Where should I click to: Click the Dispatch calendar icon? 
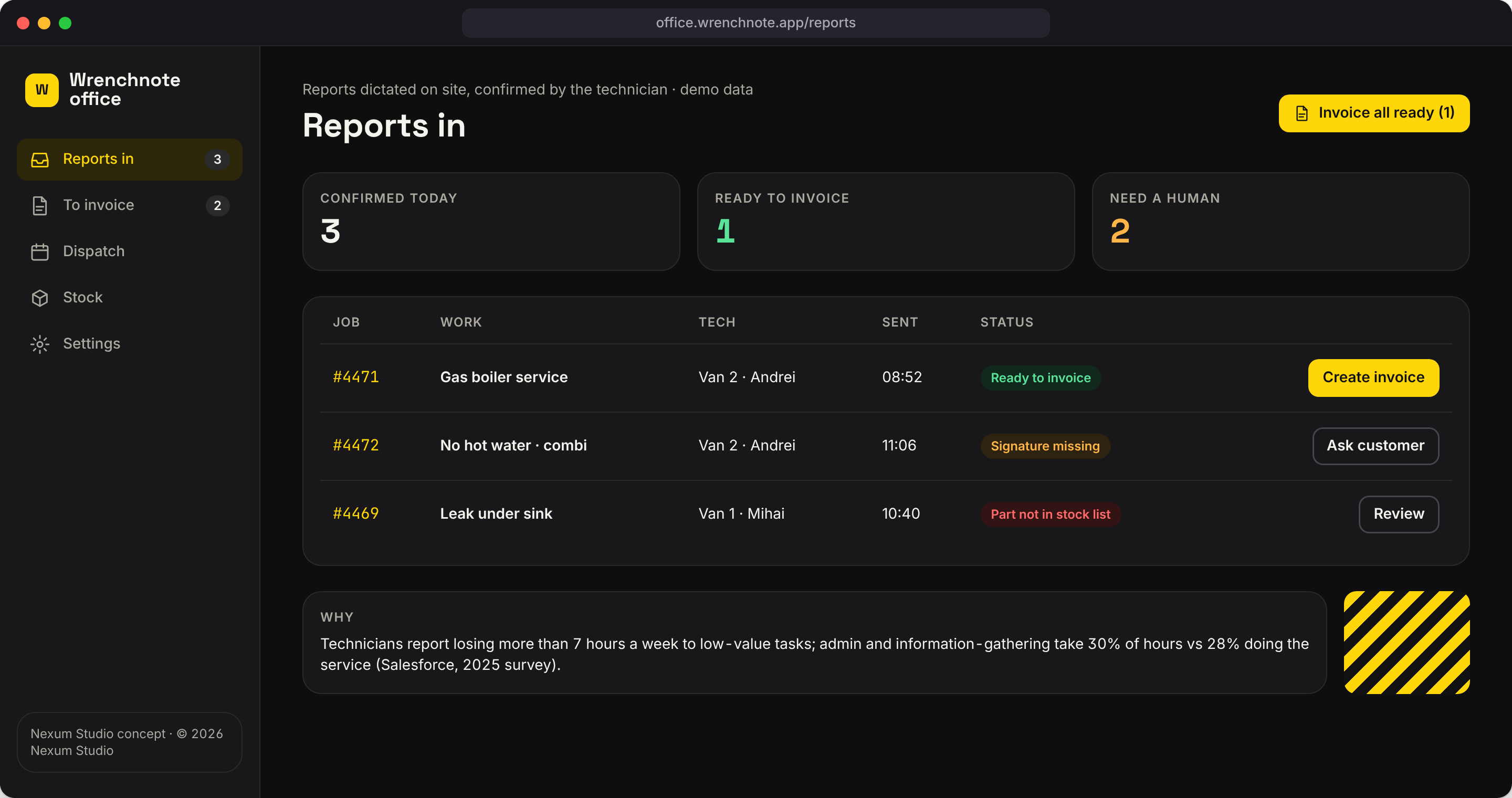(x=40, y=251)
